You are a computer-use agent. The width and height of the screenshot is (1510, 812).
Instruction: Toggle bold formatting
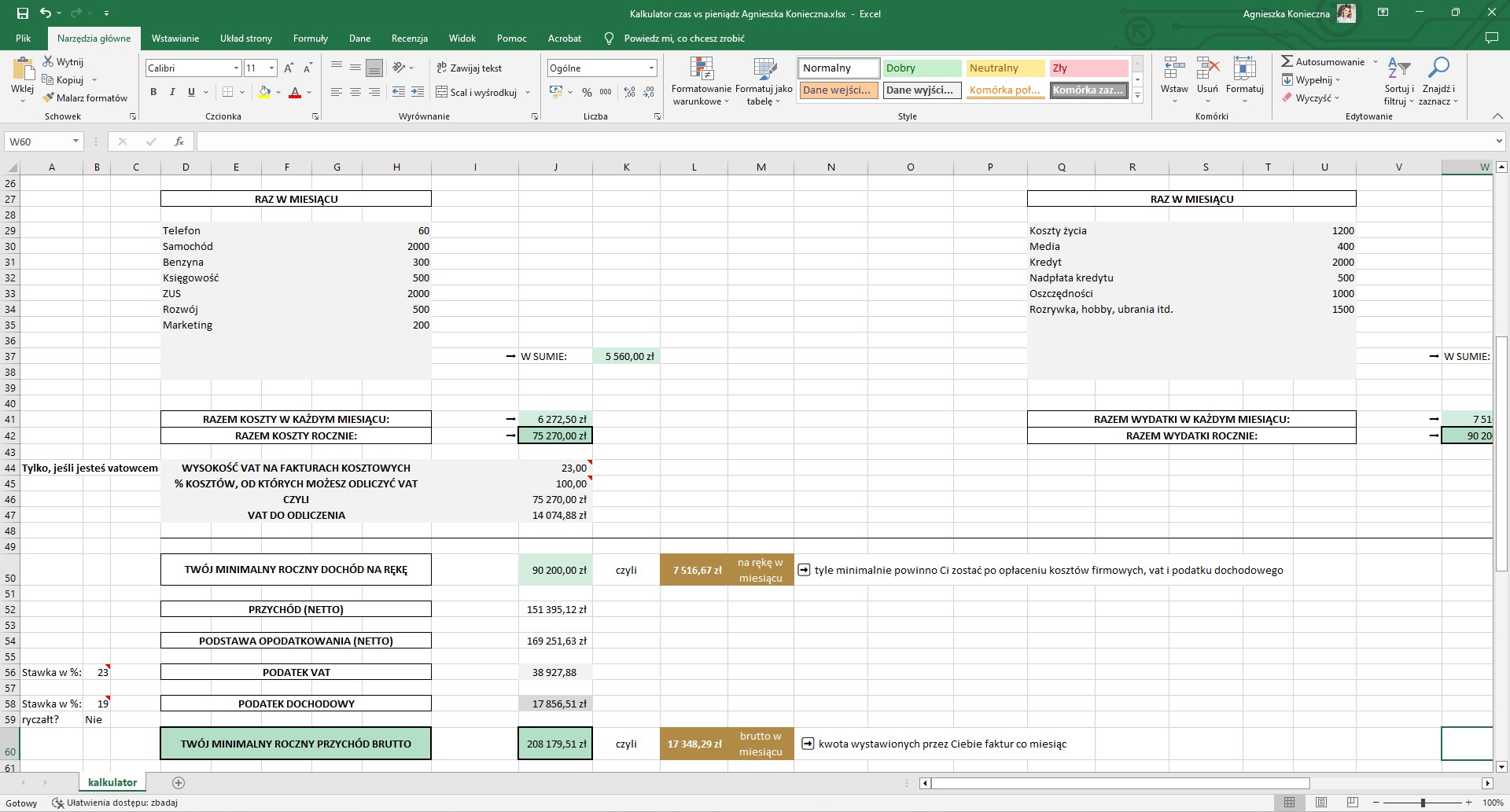point(153,92)
